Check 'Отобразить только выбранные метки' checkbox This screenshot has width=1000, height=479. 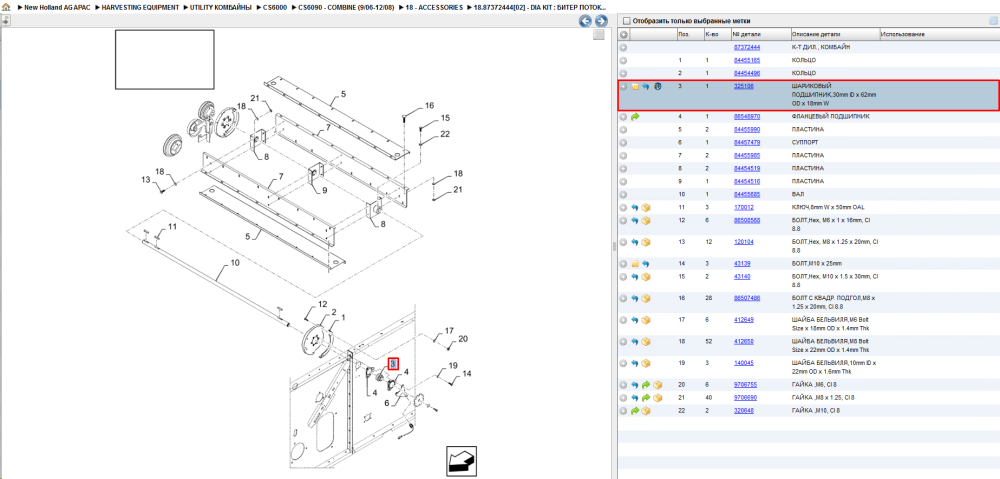pos(626,20)
